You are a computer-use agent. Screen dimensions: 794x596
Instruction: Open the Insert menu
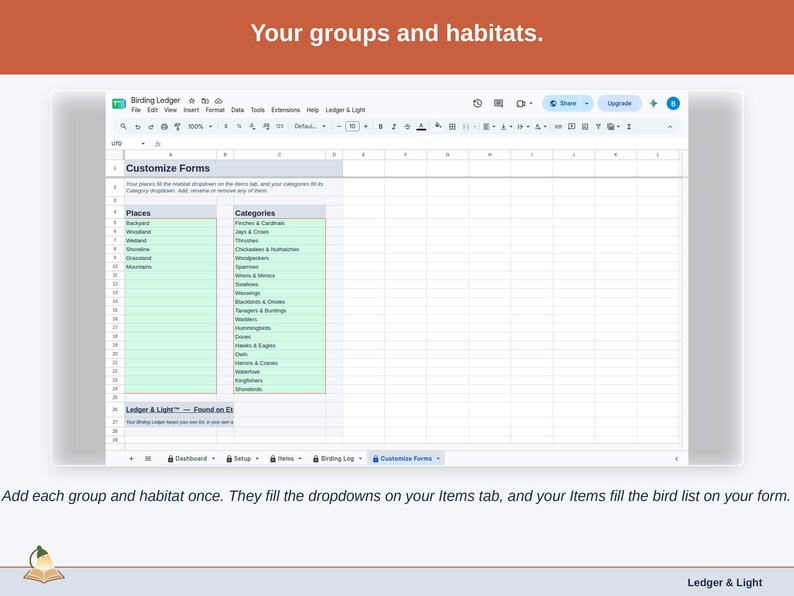click(x=191, y=110)
